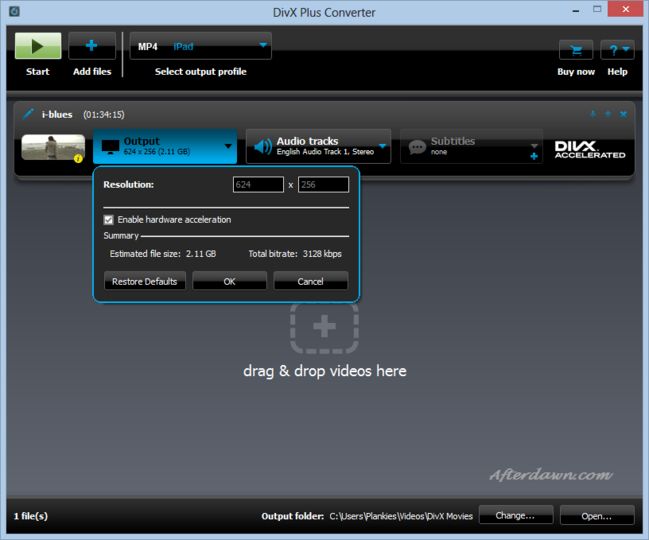Click the Audio tracks speaker icon
The height and width of the screenshot is (540, 649).
[262, 146]
